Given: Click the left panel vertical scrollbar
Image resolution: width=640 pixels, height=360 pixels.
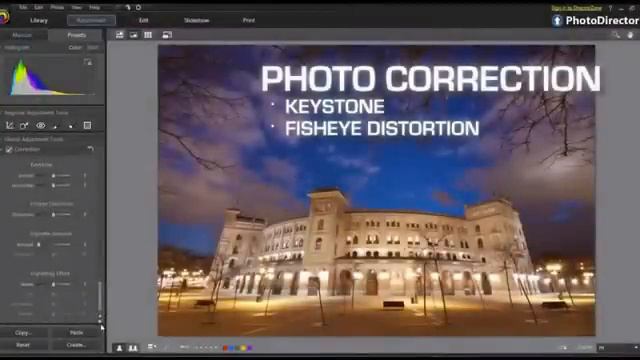Looking at the screenshot, I should coord(100,296).
